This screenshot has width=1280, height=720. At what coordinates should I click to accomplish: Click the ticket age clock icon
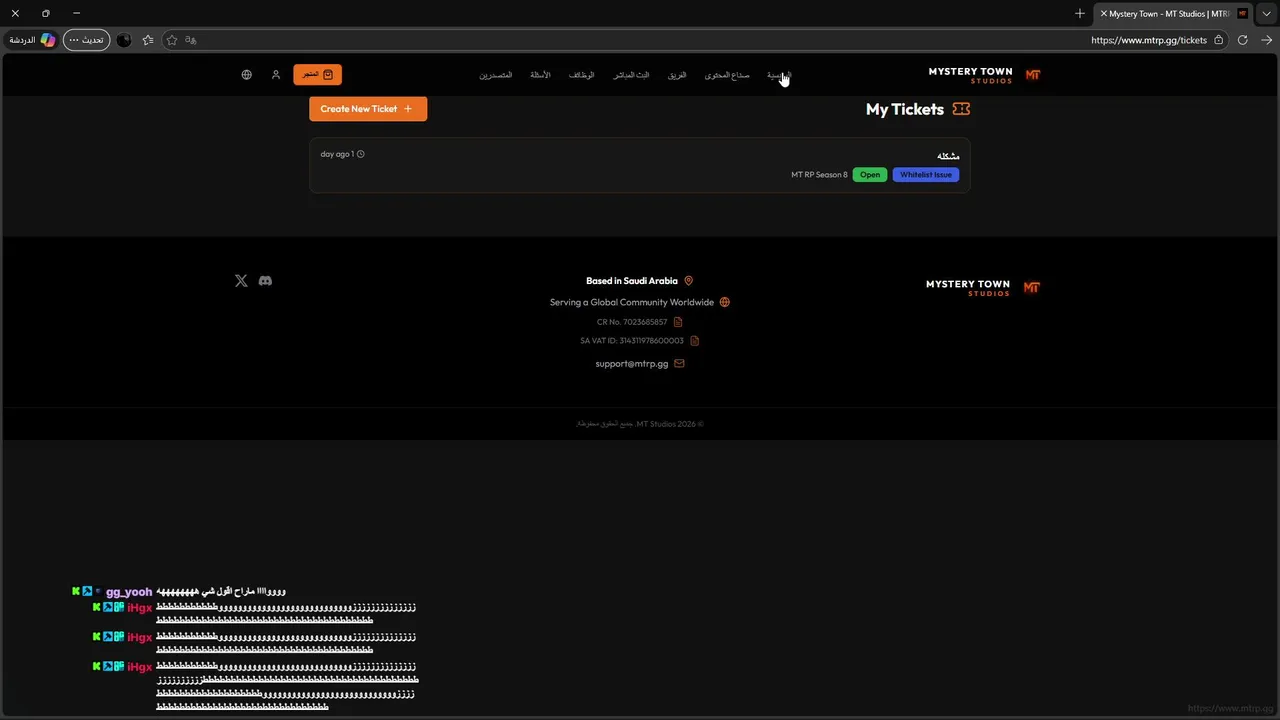(x=361, y=154)
